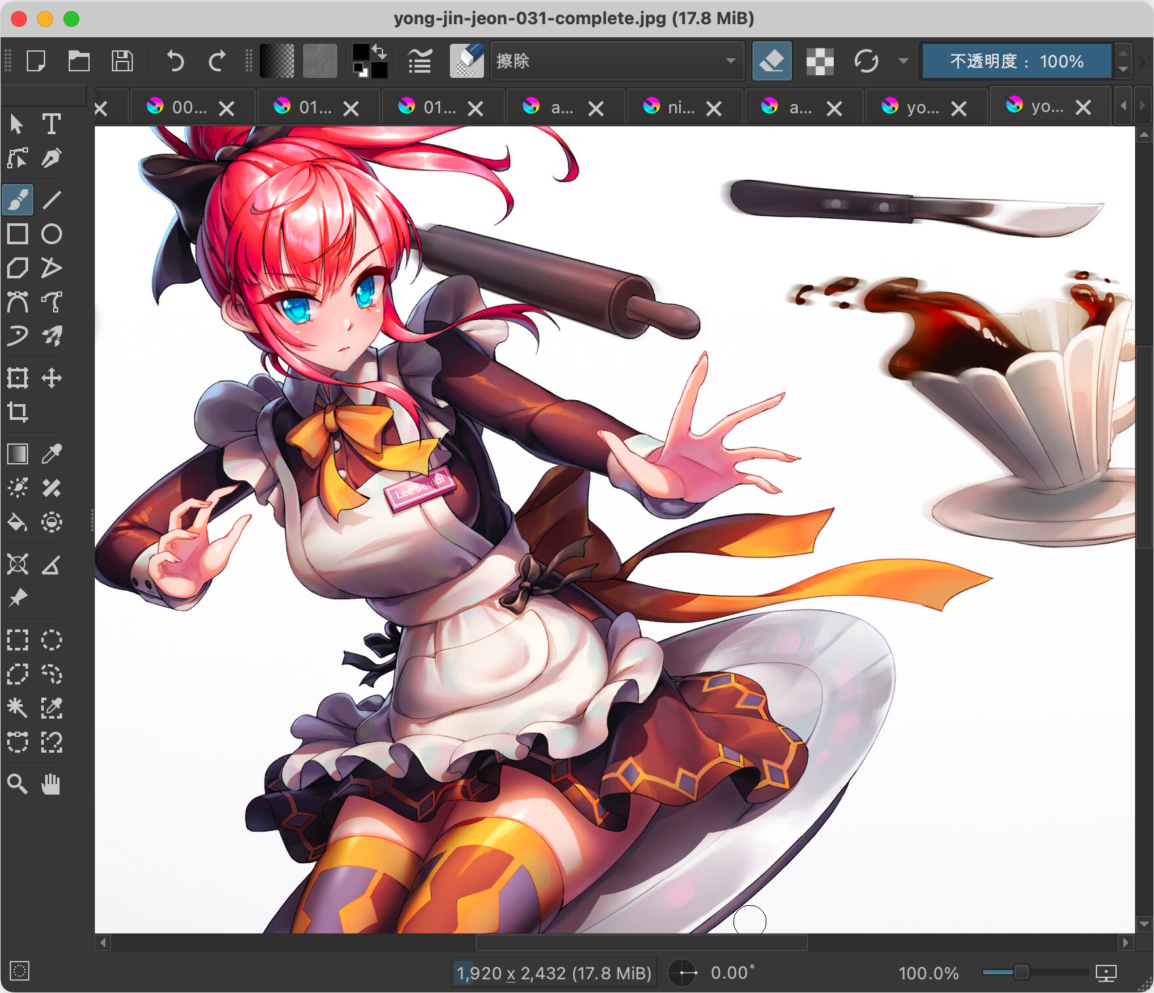
Task: Expand arrow next to reload preset
Action: tap(903, 60)
